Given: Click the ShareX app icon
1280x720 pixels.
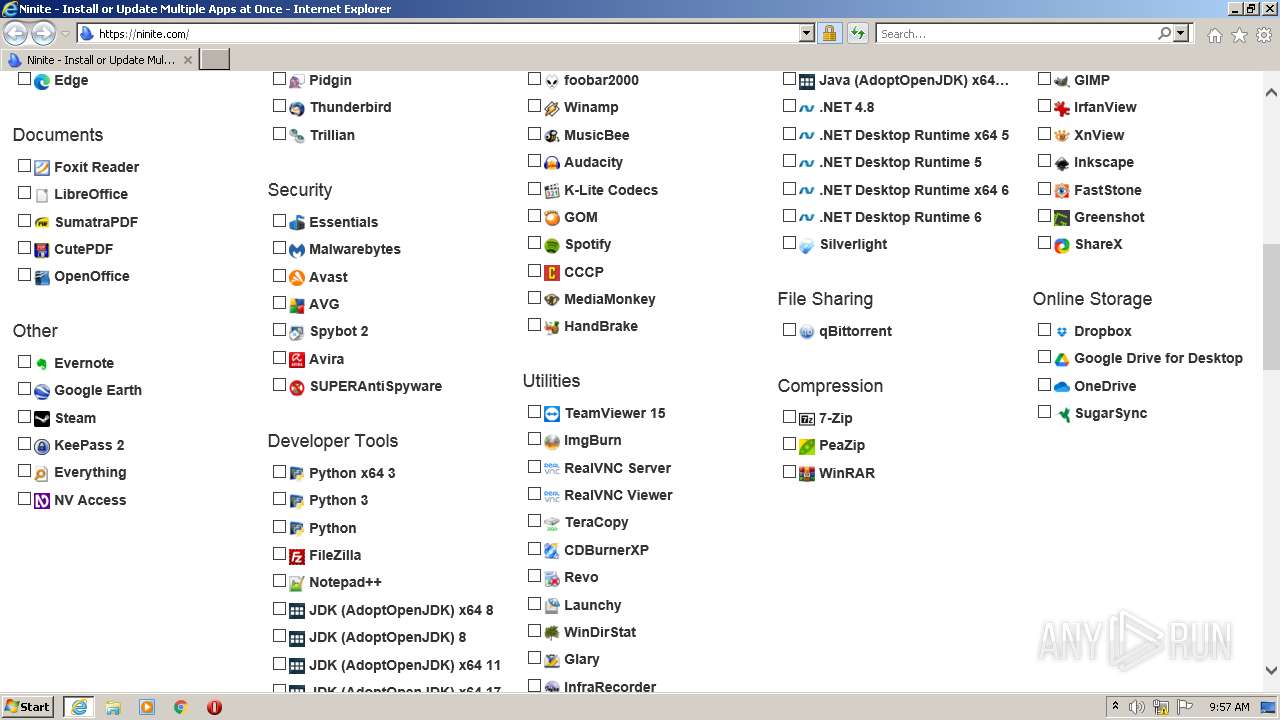Looking at the screenshot, I should pyautogui.click(x=1062, y=245).
